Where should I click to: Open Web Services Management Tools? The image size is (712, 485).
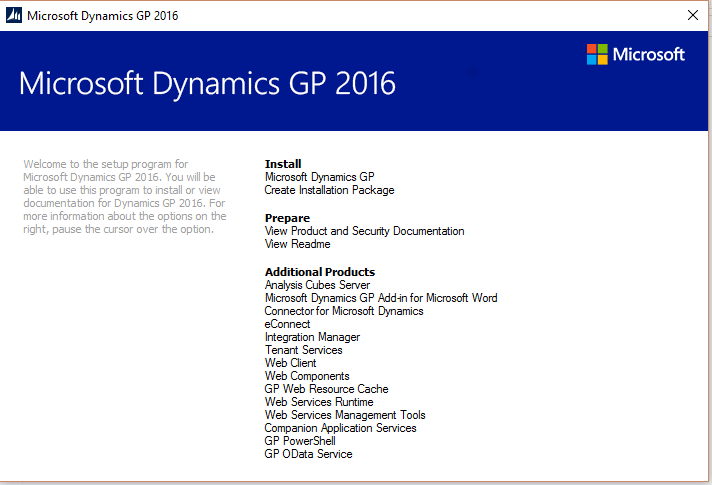point(345,415)
